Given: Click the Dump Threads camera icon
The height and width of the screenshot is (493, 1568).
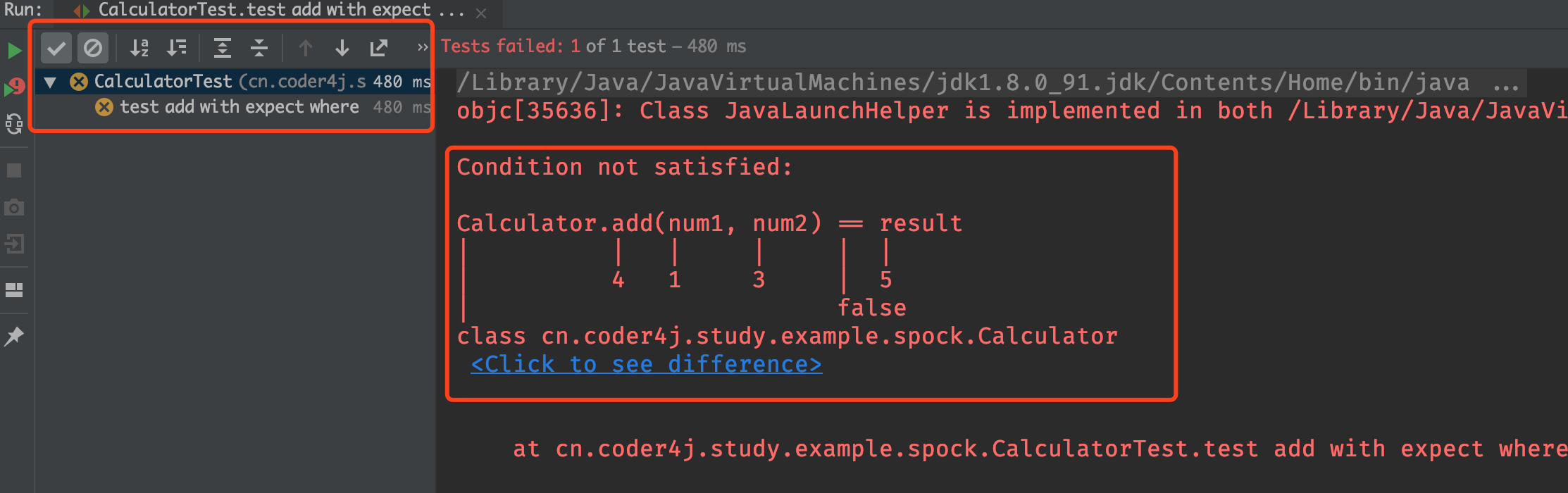Looking at the screenshot, I should click(14, 208).
